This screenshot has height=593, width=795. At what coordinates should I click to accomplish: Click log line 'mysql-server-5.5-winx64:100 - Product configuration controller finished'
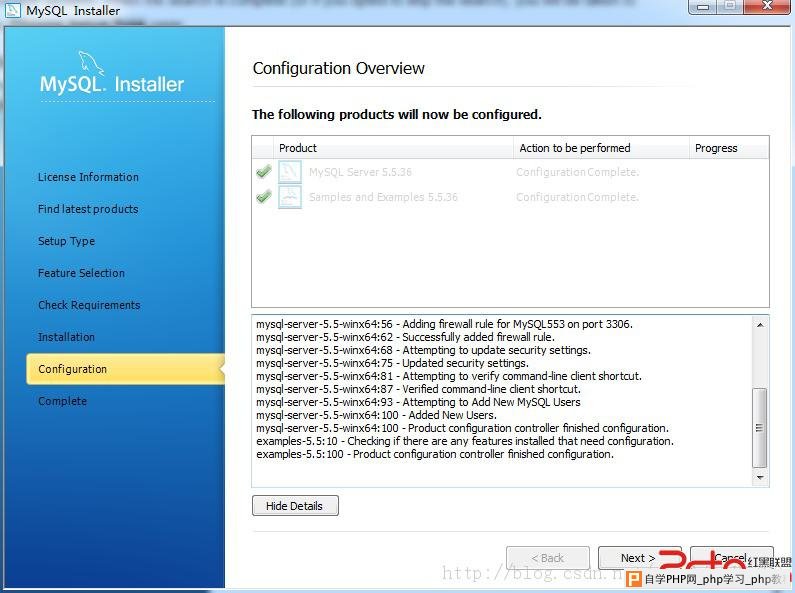pos(462,428)
